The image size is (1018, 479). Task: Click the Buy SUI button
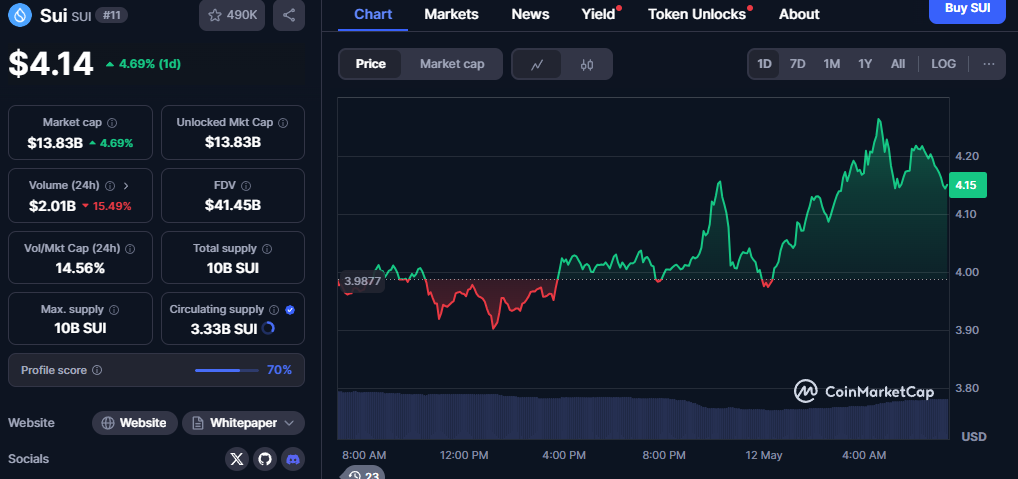click(x=967, y=8)
